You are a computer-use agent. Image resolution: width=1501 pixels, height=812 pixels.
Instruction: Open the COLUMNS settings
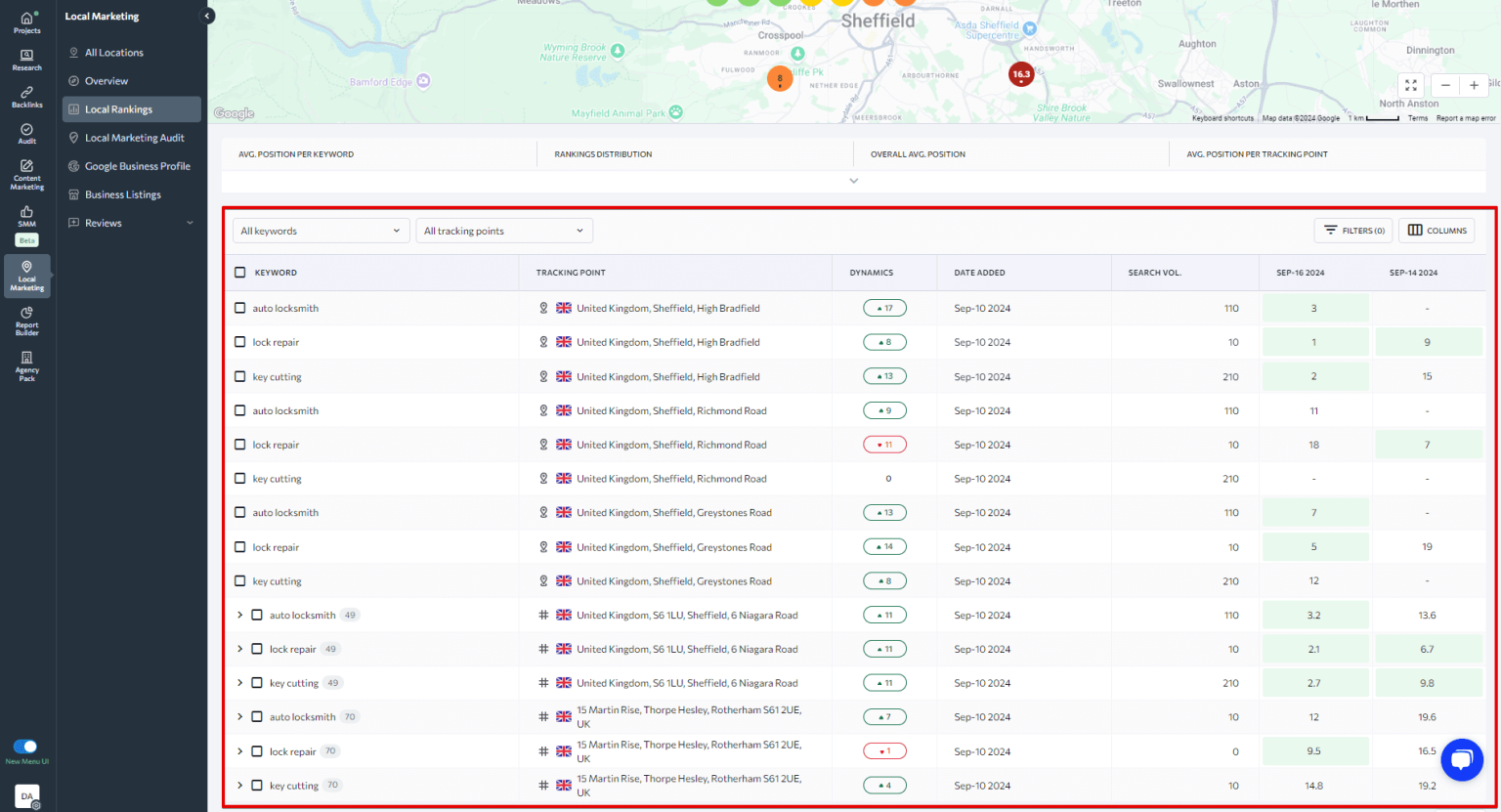1437,231
